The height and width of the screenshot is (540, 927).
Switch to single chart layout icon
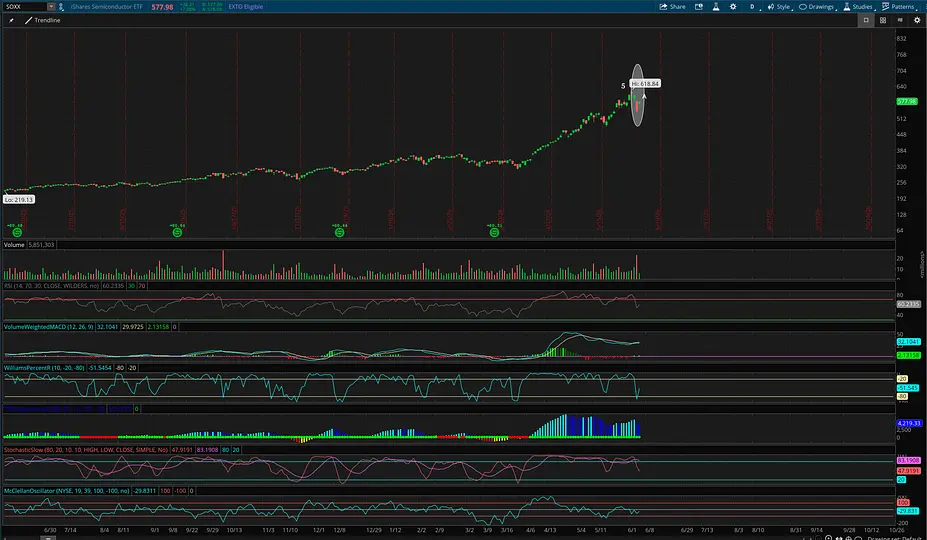[866, 20]
